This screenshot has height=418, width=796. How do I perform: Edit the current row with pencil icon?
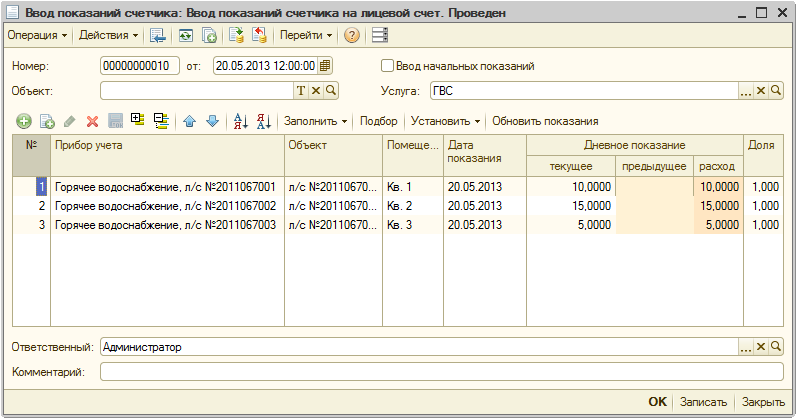click(70, 121)
